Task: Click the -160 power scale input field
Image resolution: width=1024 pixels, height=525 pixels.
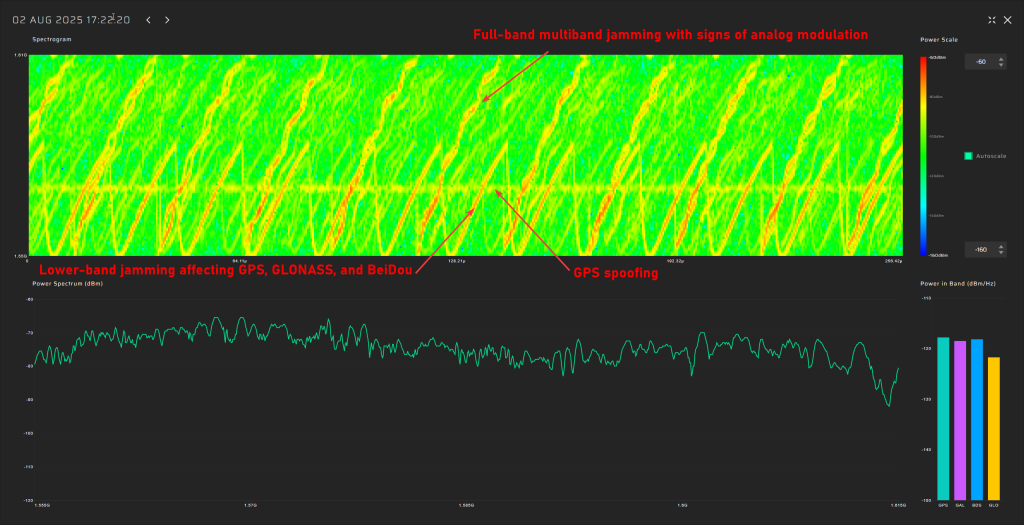Action: [980, 249]
